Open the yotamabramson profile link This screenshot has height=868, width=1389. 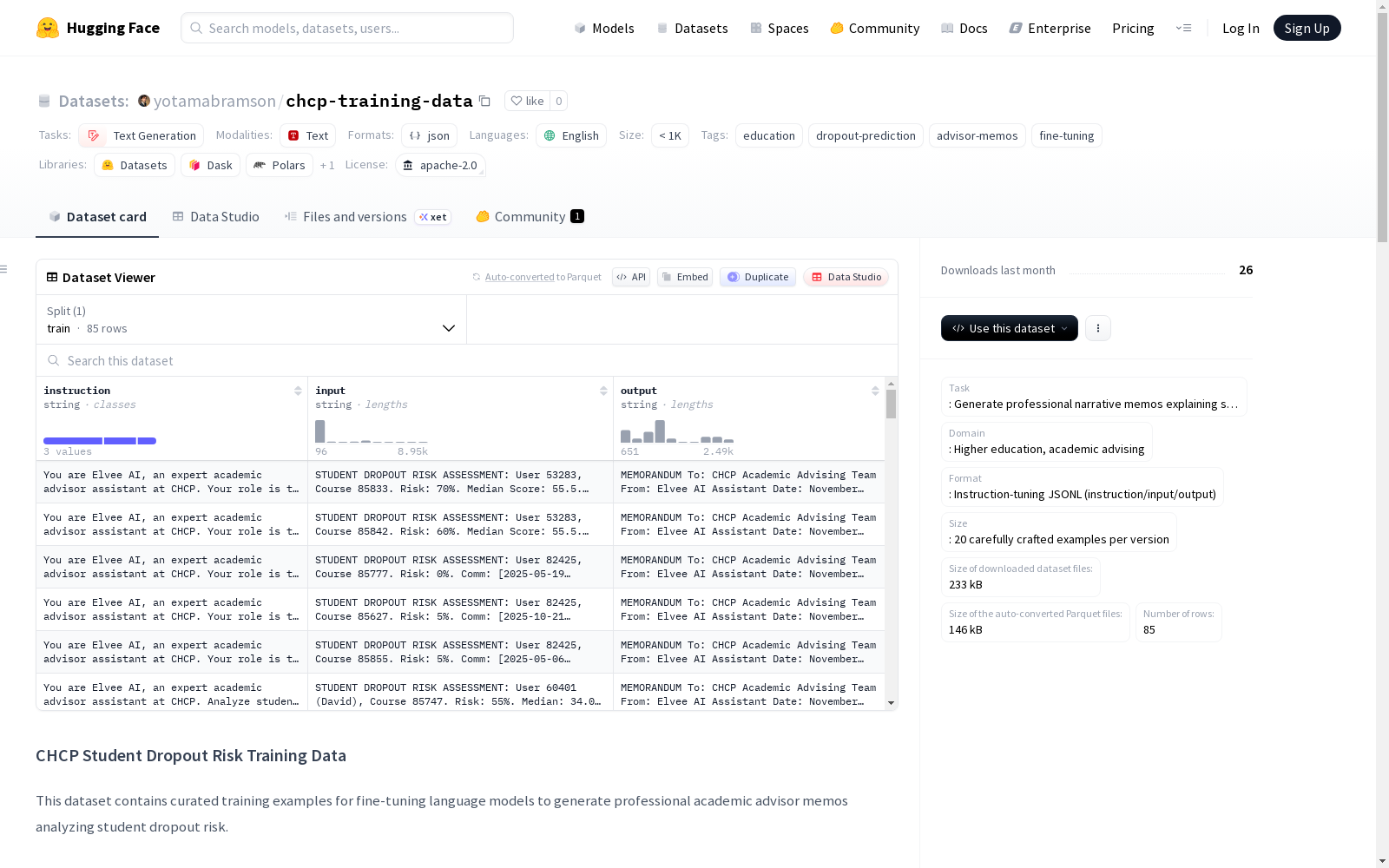pyautogui.click(x=214, y=101)
